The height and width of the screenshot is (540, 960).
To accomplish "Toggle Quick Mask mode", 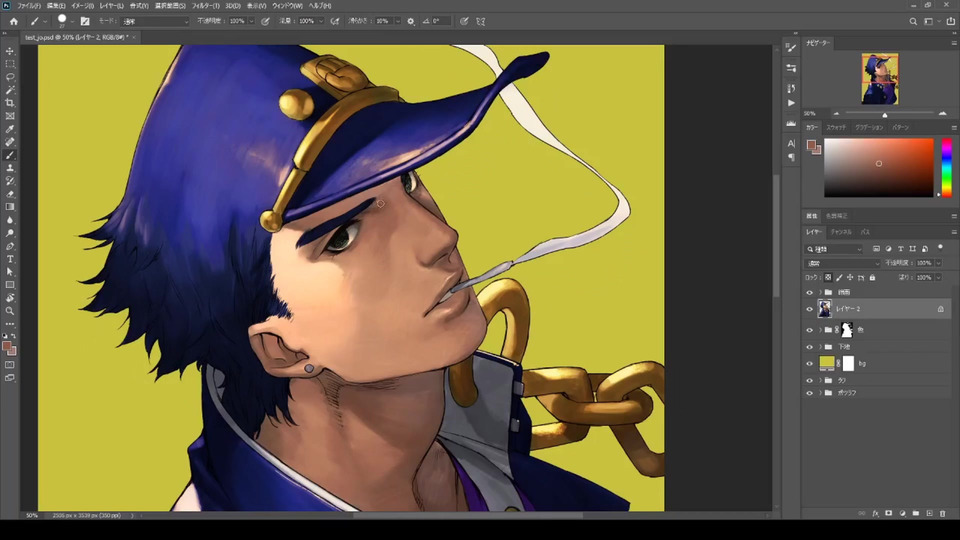I will click(x=10, y=365).
